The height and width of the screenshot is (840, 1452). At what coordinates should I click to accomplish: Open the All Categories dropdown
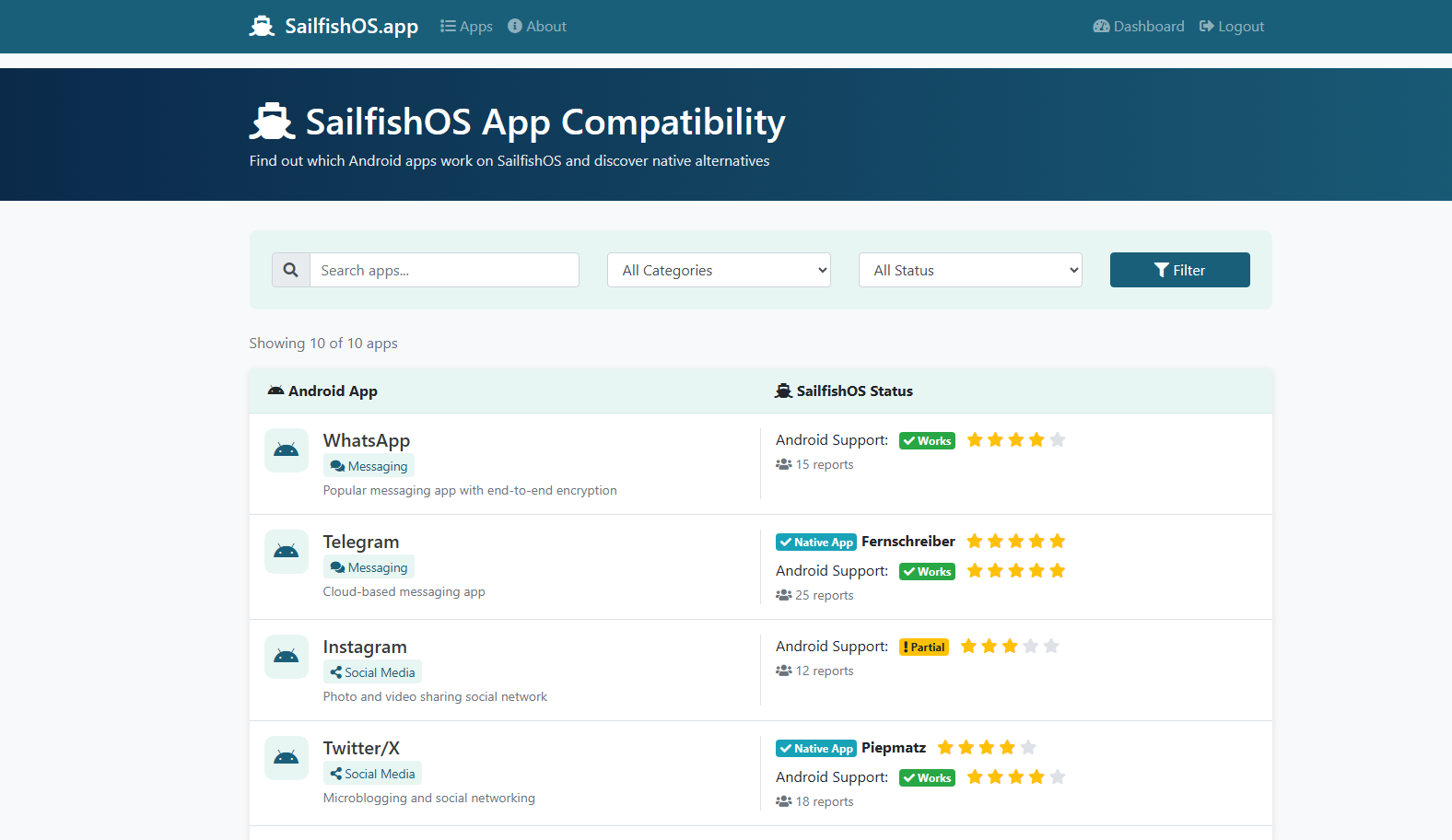coord(719,270)
